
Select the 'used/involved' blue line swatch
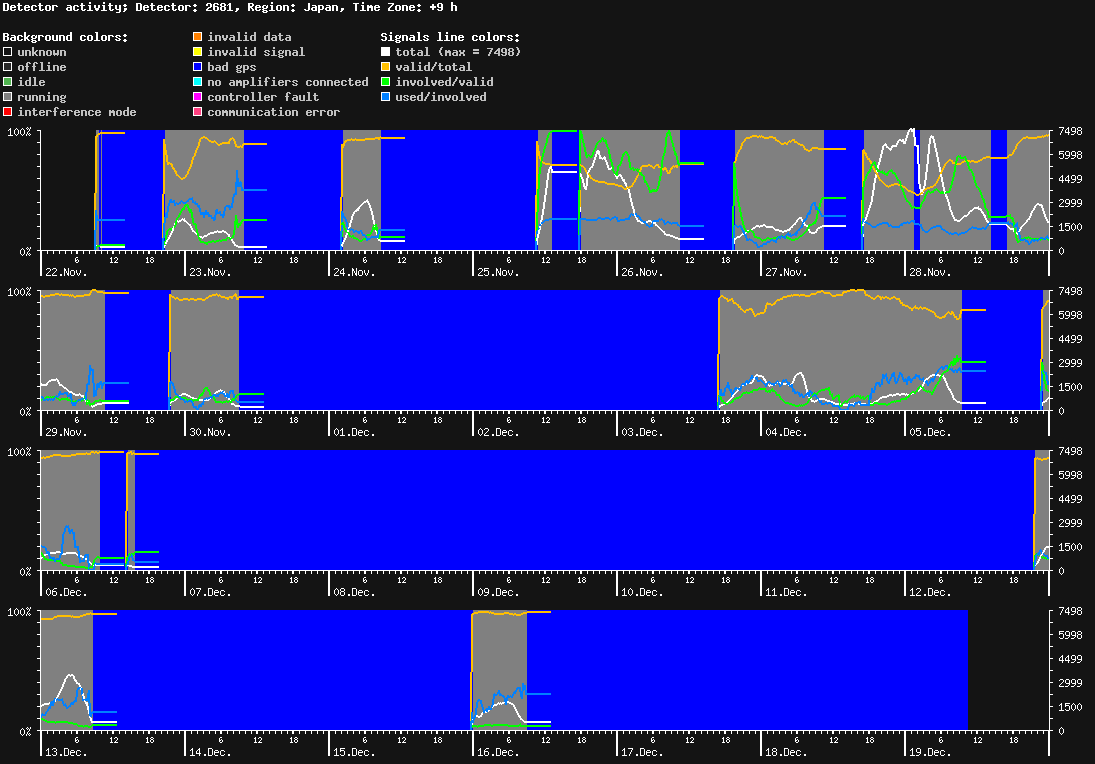coord(385,97)
